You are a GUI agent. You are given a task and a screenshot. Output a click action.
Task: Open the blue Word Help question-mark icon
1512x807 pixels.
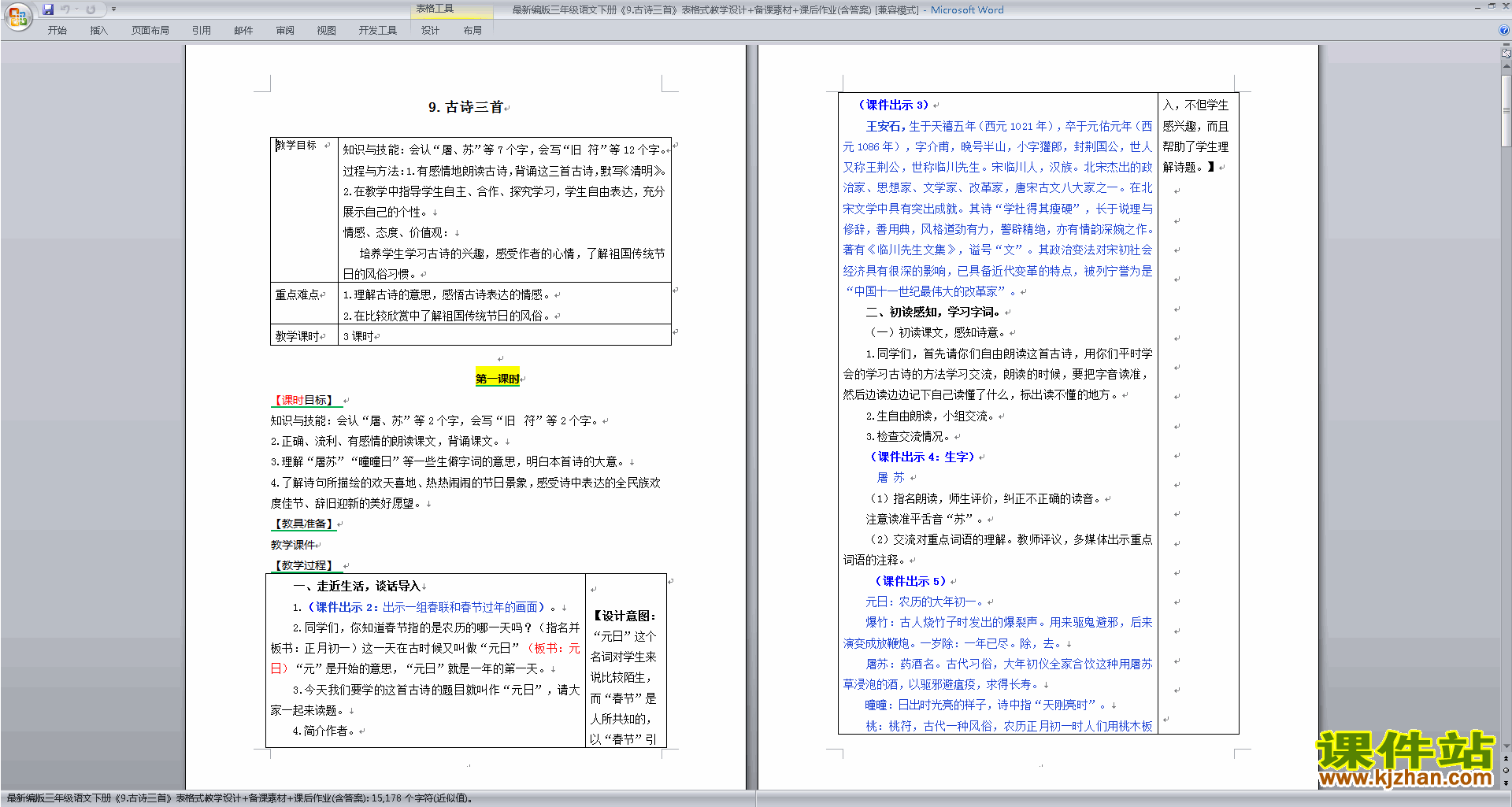point(1504,30)
